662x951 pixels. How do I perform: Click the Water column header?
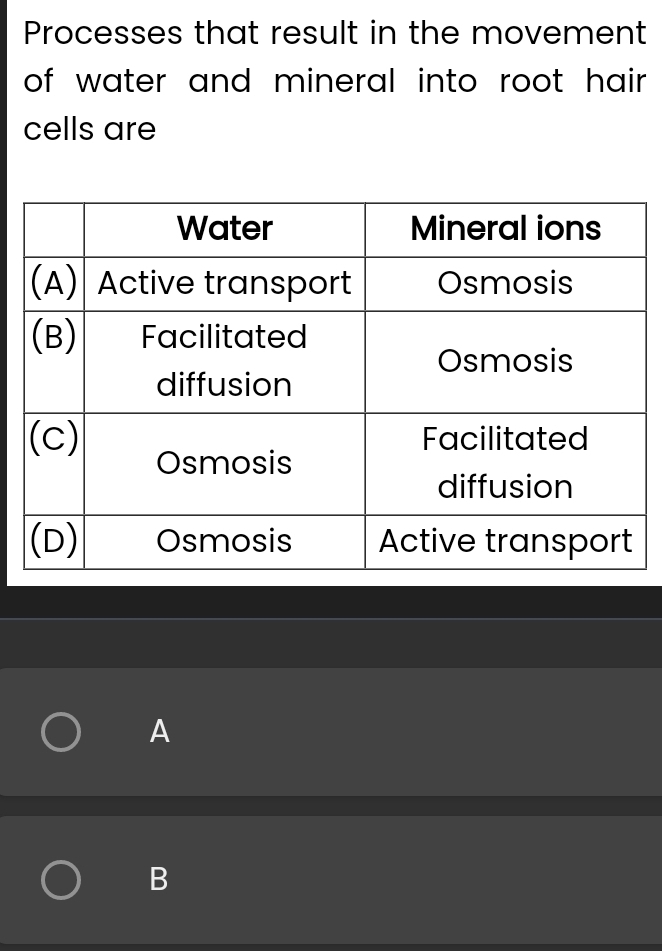click(223, 229)
